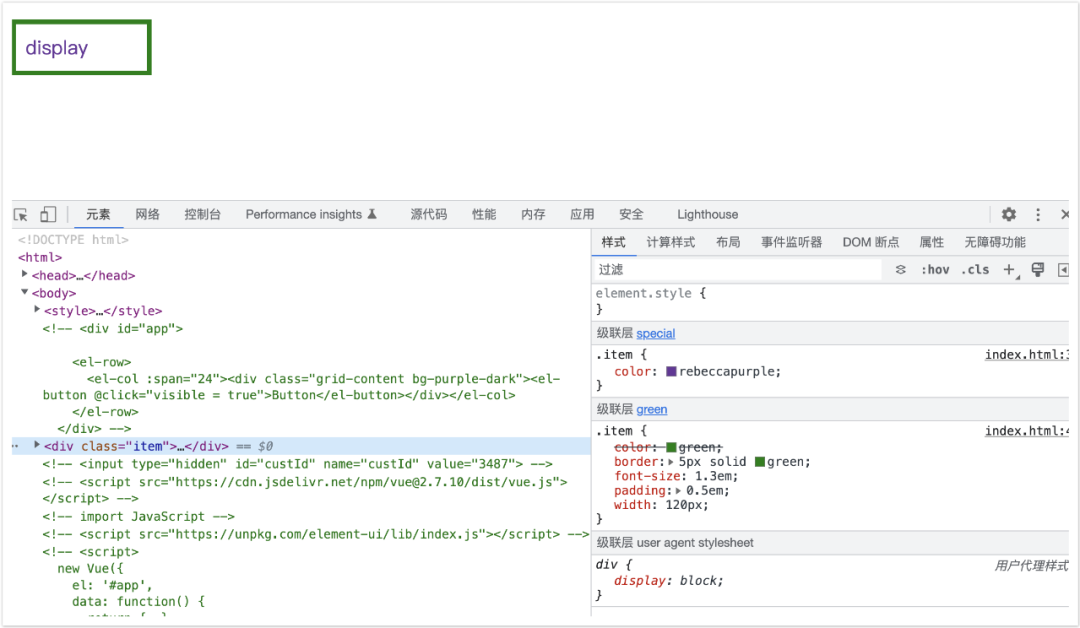This screenshot has width=1080, height=628.
Task: Open the 布局 pane tab
Action: [x=728, y=242]
